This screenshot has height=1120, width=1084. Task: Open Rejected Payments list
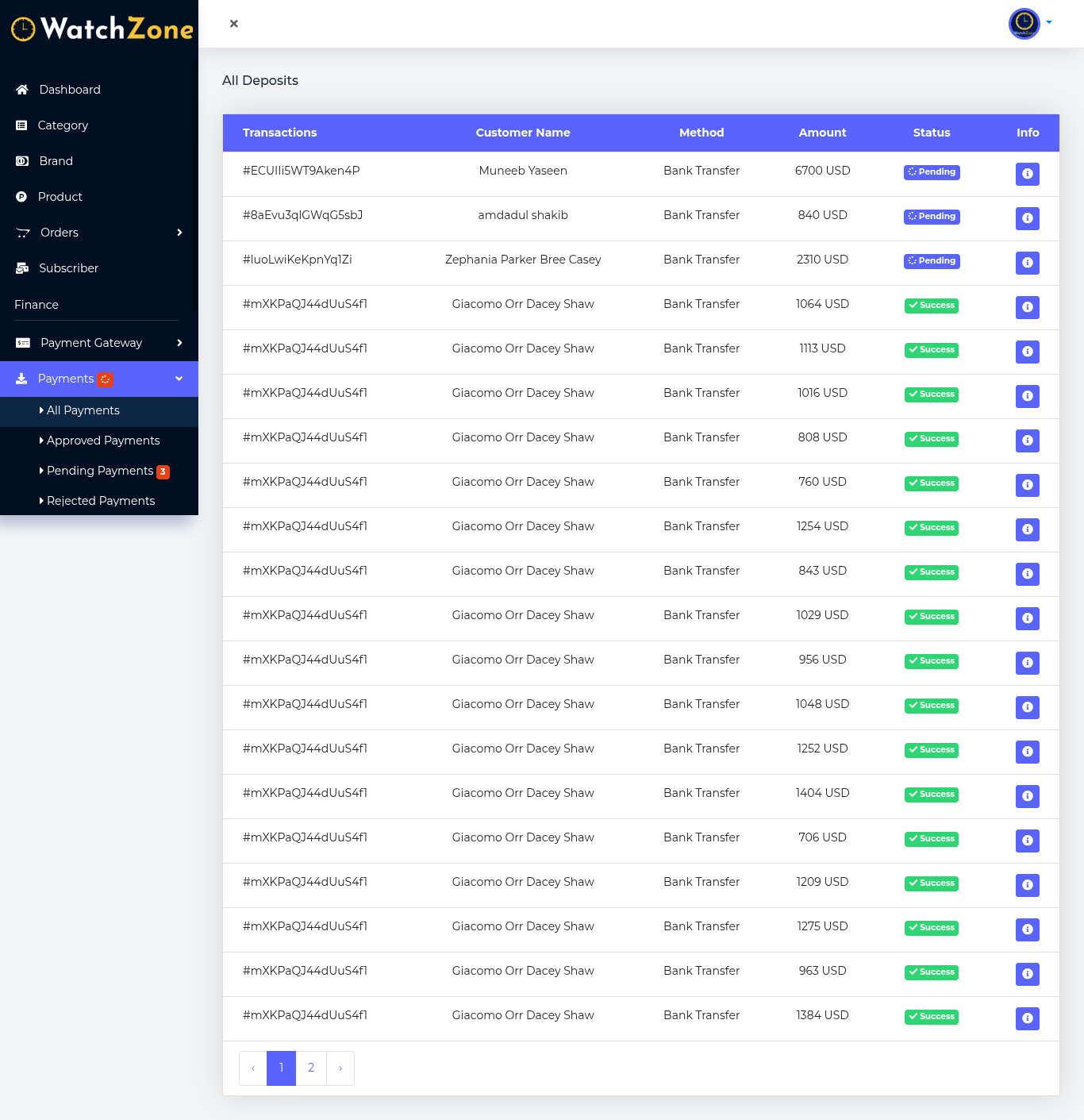tap(101, 501)
